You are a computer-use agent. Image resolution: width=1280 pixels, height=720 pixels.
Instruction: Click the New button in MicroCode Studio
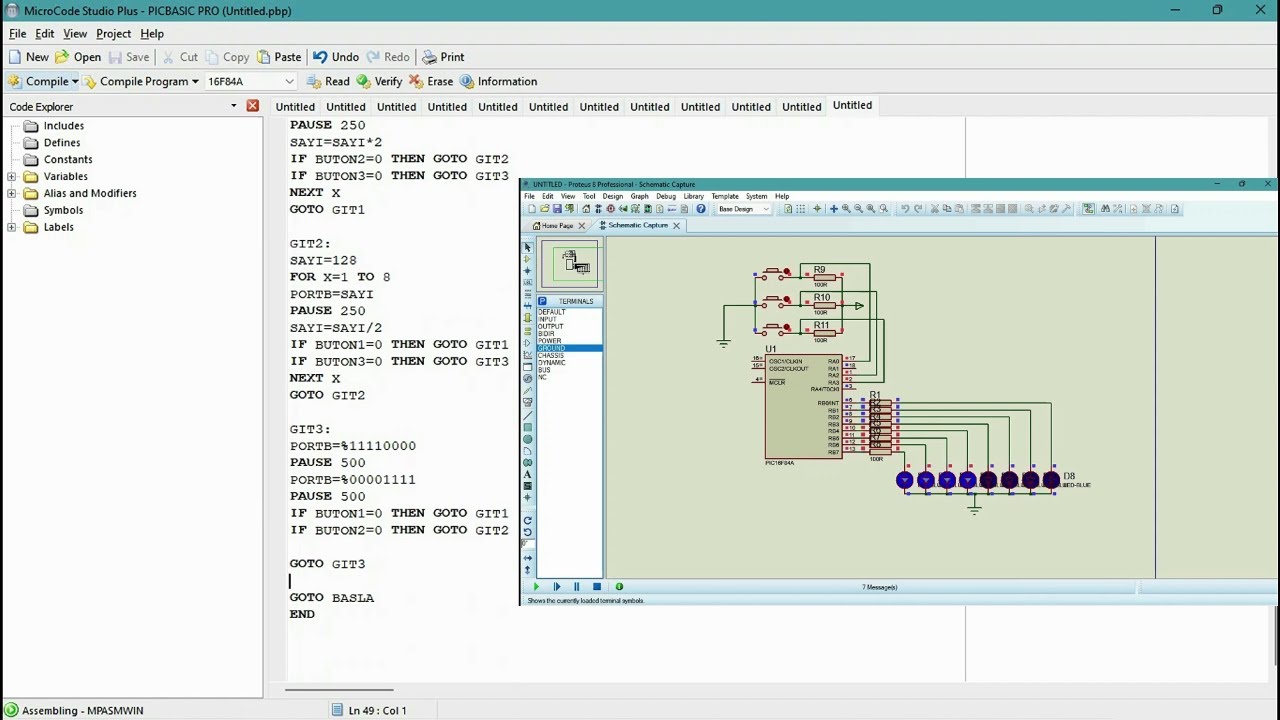pyautogui.click(x=28, y=57)
